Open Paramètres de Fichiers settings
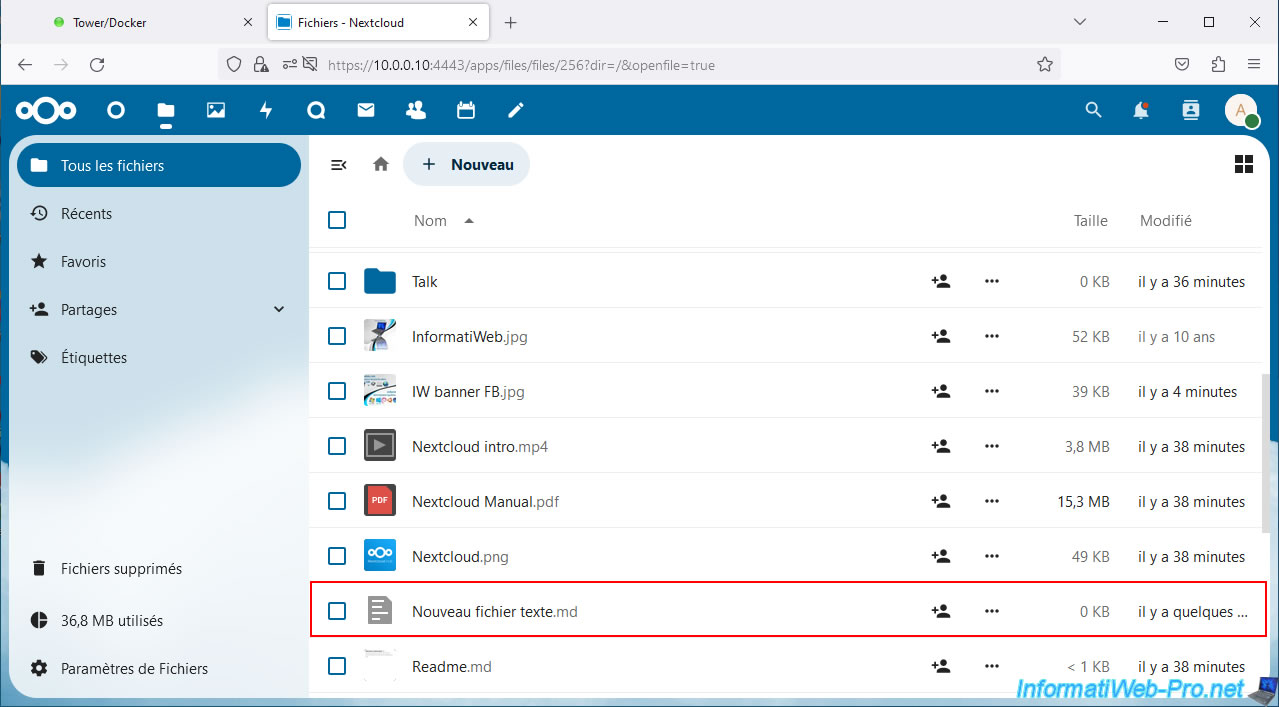Viewport: 1279px width, 707px height. point(134,669)
